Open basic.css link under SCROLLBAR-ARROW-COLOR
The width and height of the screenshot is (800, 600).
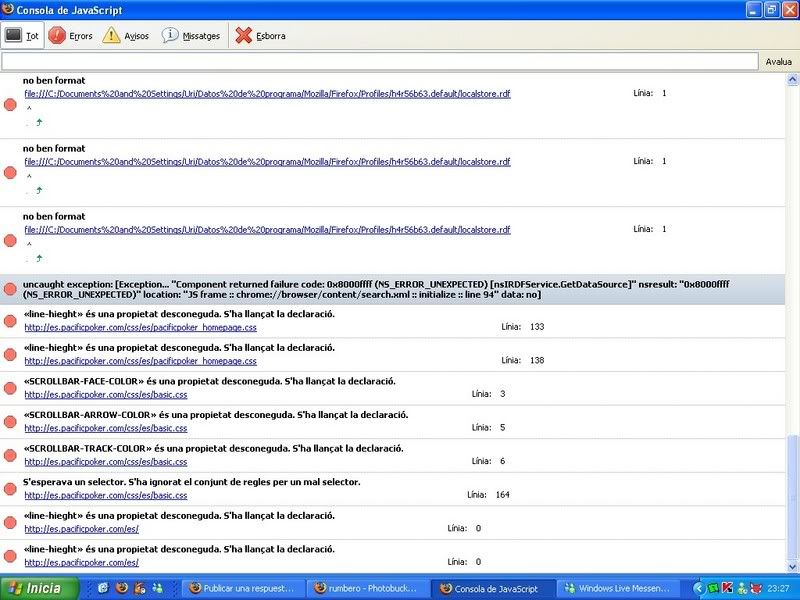[106, 429]
